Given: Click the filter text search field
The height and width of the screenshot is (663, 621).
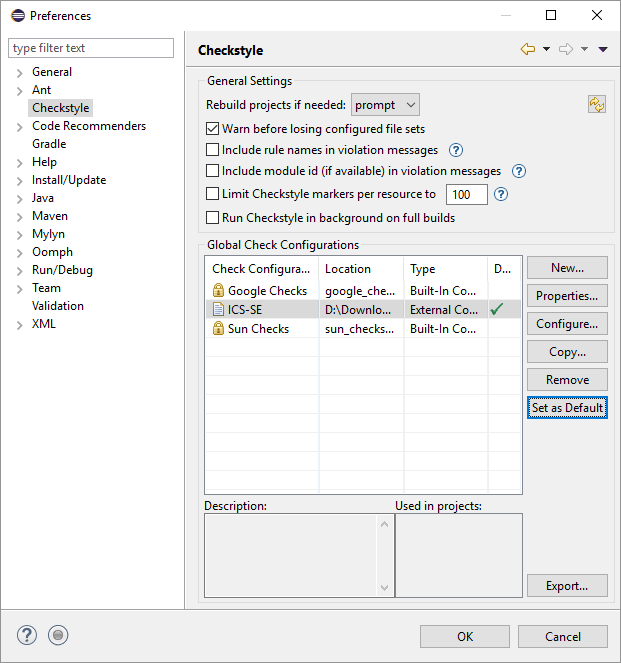Looking at the screenshot, I should (92, 48).
